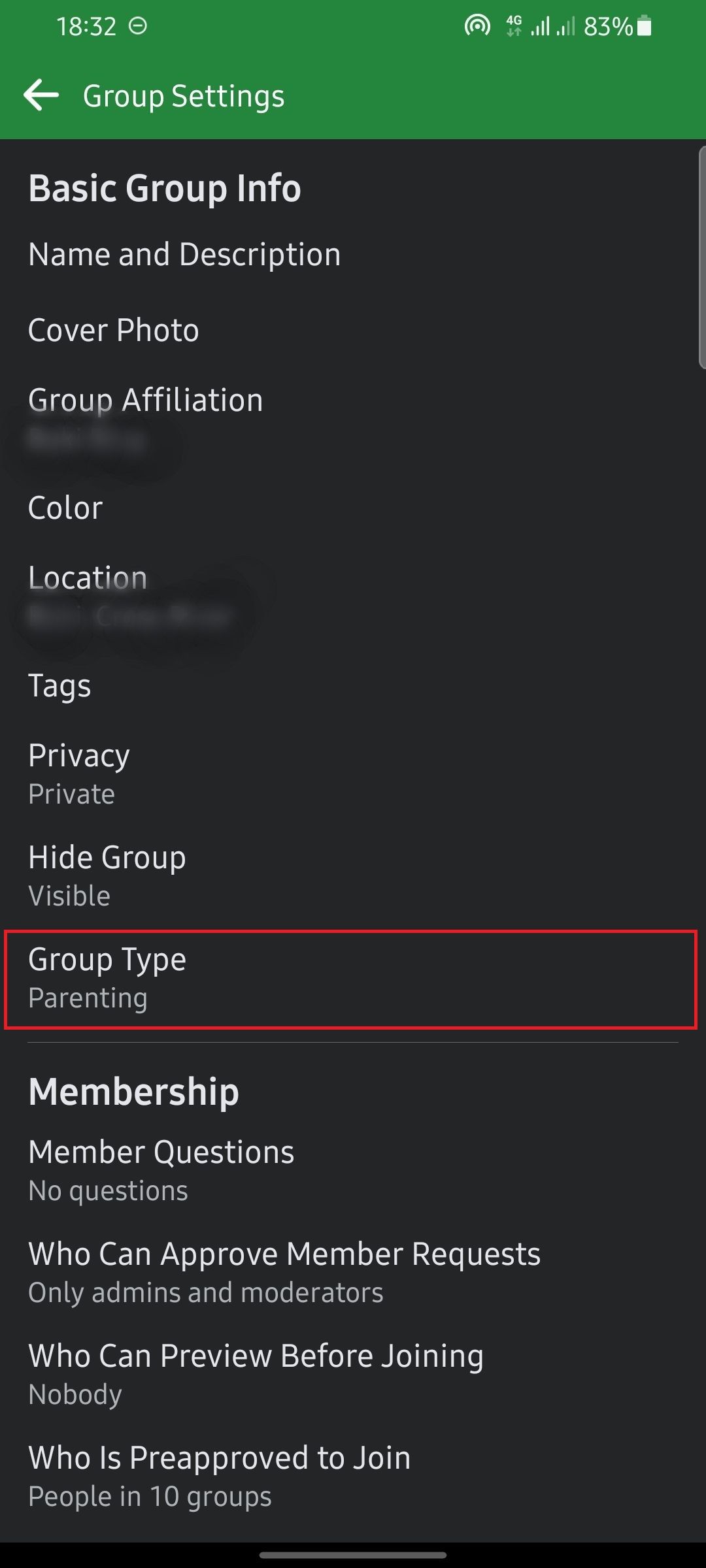Tap the hotspot icon in status bar

477,26
